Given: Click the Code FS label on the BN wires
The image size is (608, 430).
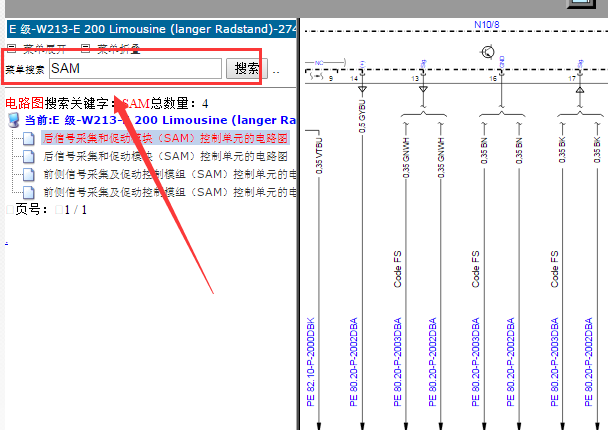Looking at the screenshot, I should point(475,269).
